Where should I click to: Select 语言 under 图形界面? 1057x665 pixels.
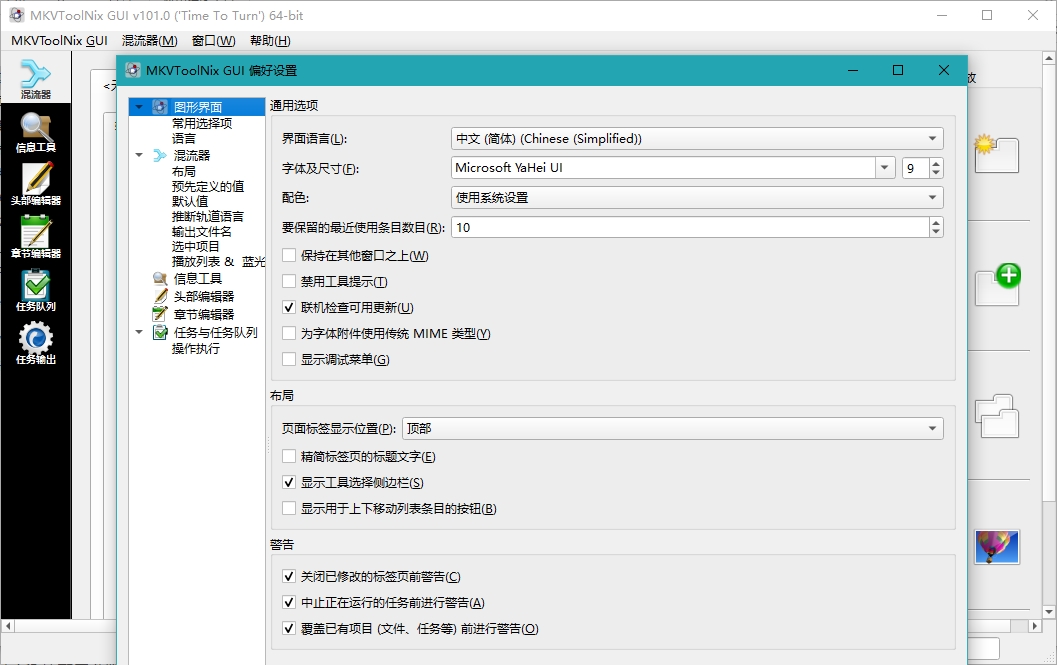183,139
